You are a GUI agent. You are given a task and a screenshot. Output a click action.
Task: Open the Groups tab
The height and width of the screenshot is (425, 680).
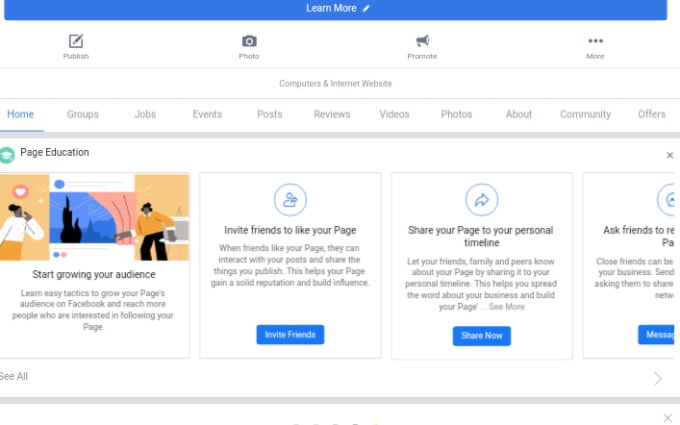click(x=82, y=114)
